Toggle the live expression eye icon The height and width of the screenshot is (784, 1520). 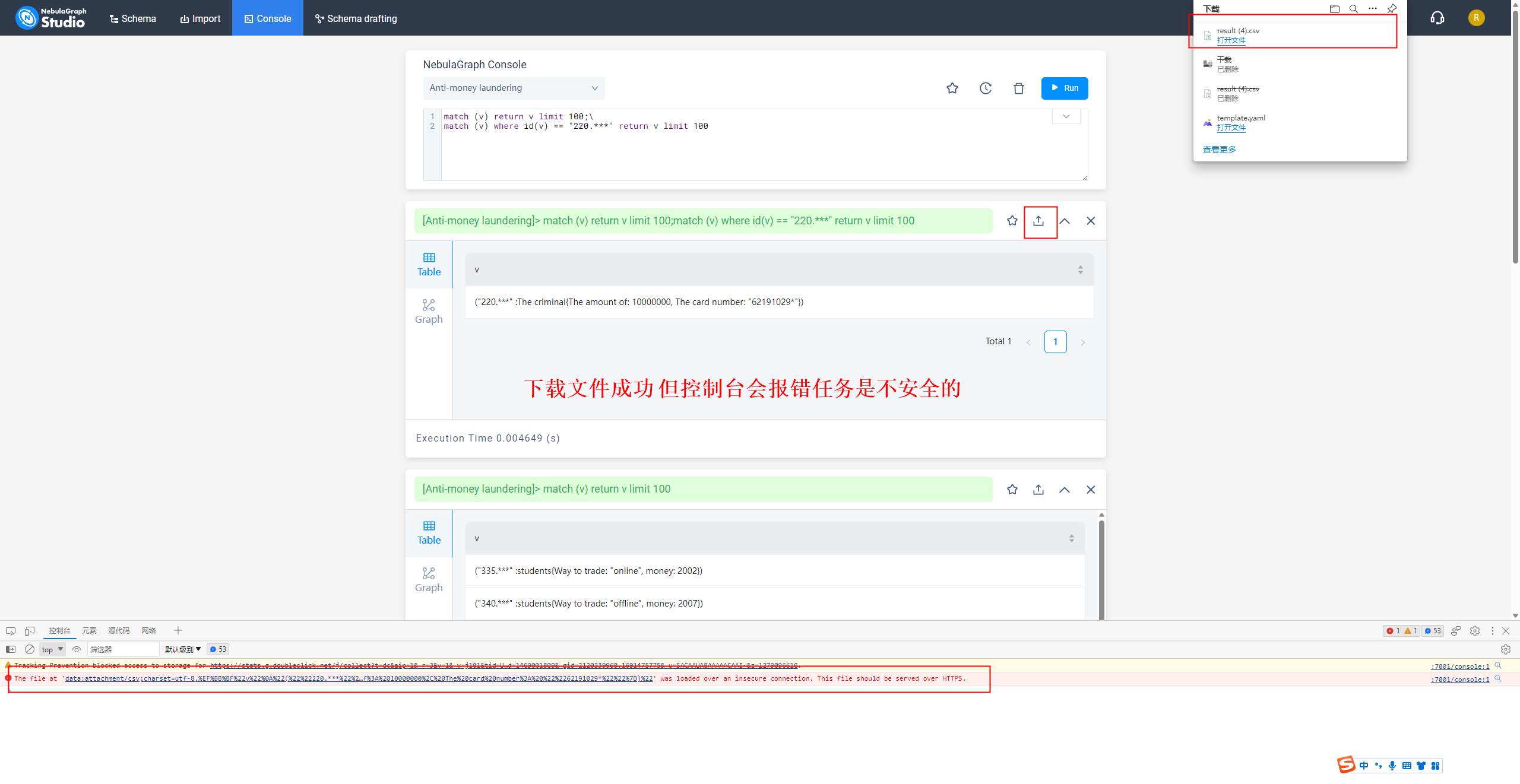(77, 649)
